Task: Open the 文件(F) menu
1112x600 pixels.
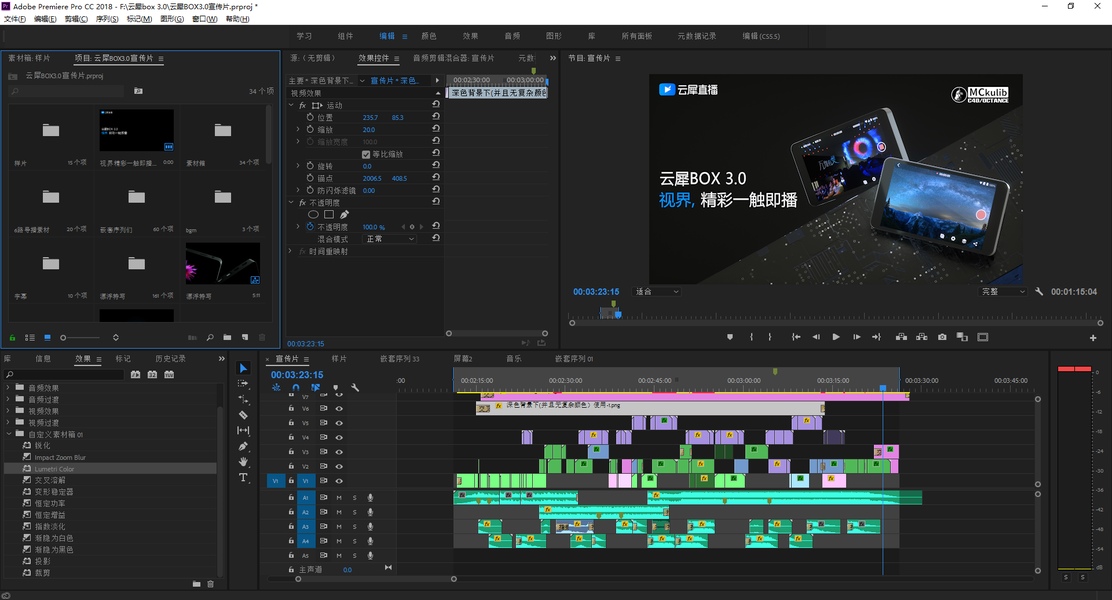Action: coord(15,19)
